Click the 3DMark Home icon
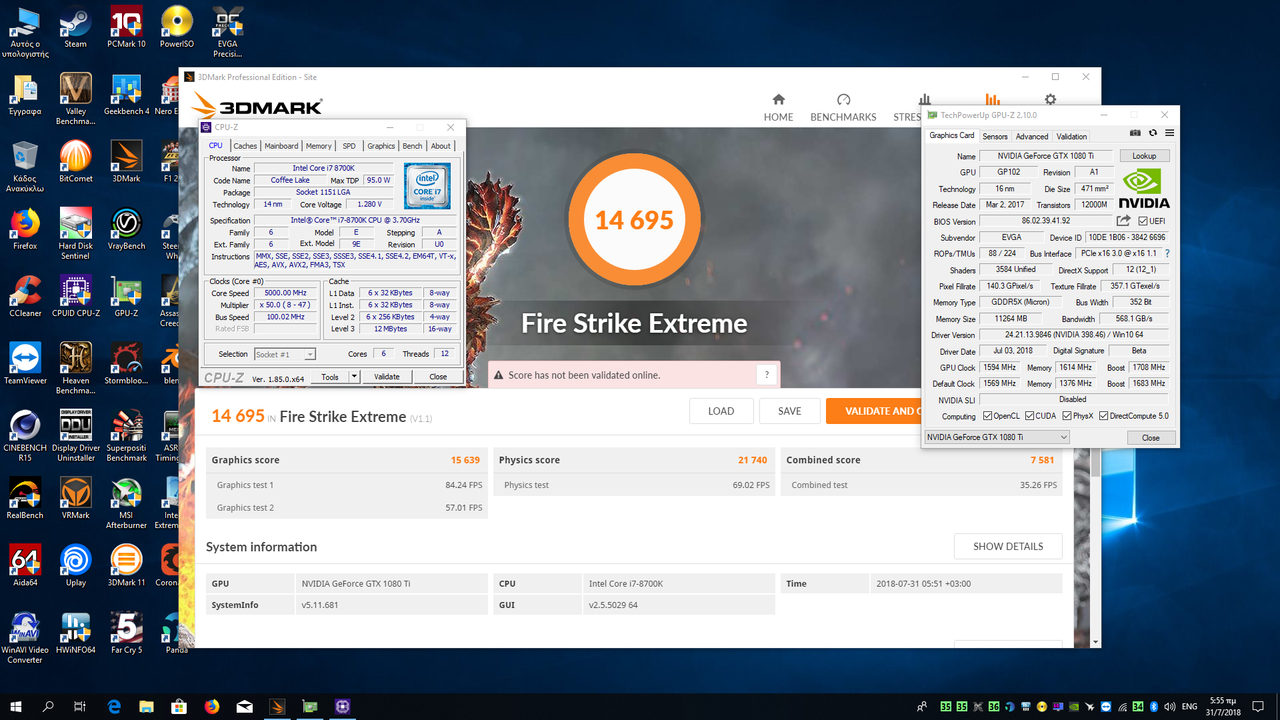This screenshot has height=720, width=1280. [778, 100]
